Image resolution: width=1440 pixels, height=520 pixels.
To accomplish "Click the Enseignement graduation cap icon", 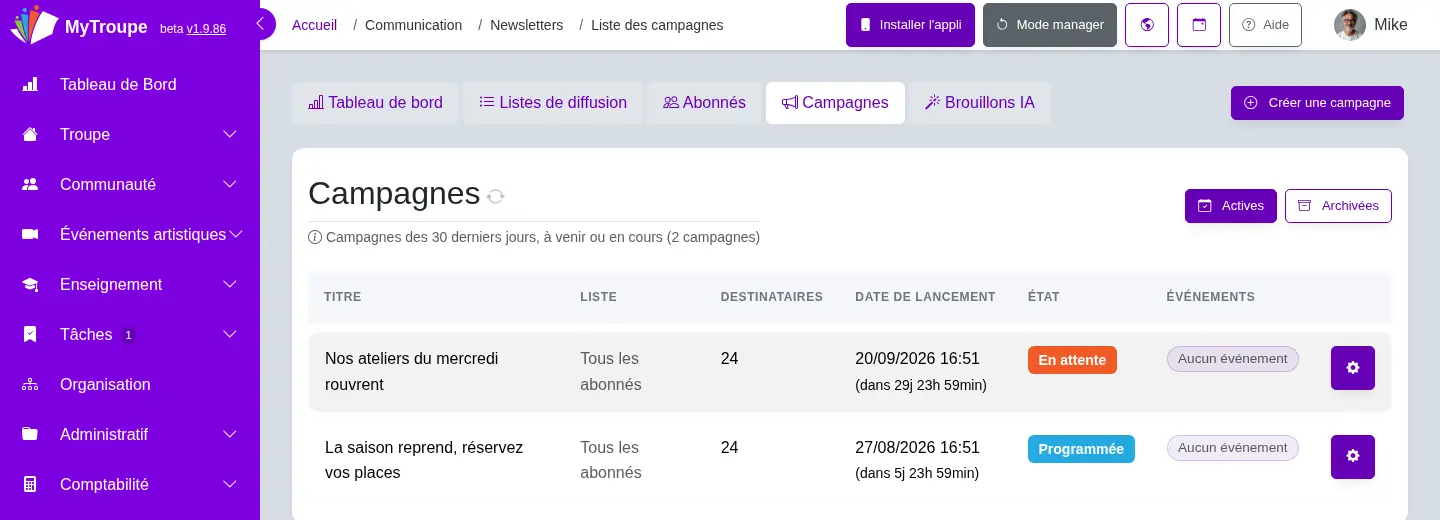I will 30,285.
